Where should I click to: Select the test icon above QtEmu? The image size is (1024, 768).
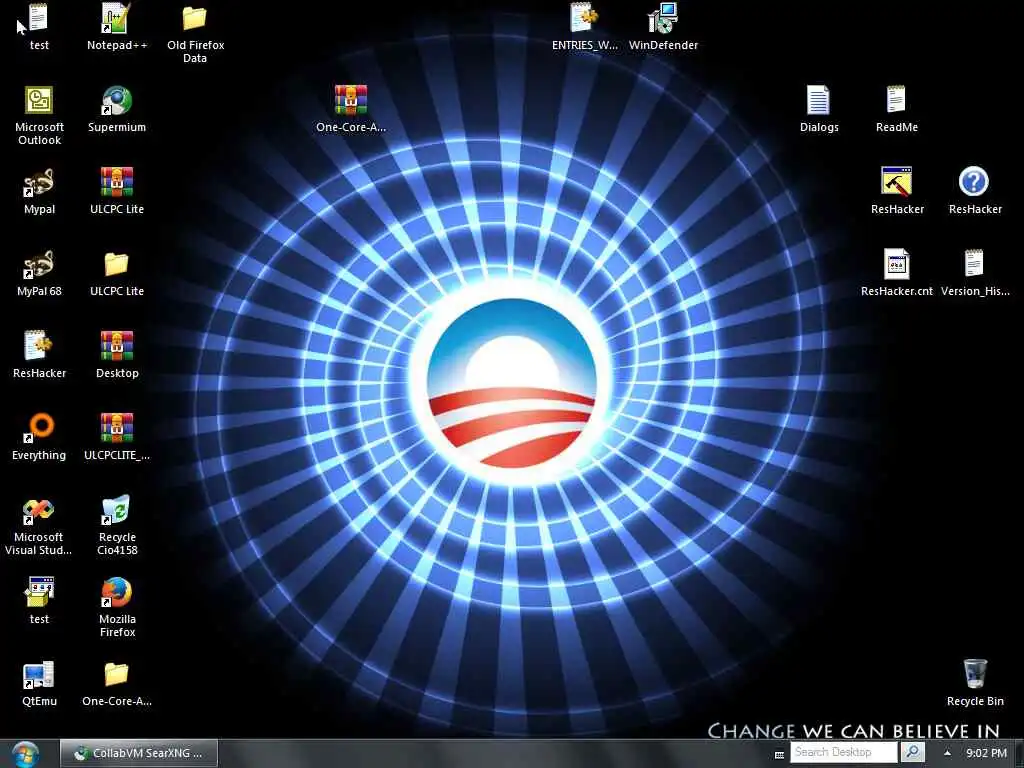(39, 592)
